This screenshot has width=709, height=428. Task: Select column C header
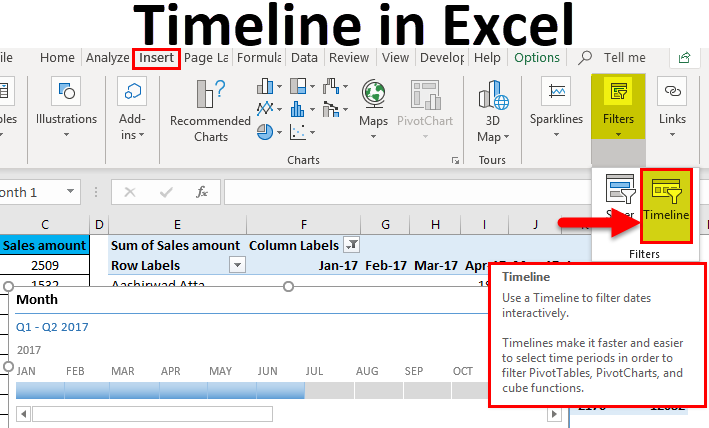[x=44, y=225]
